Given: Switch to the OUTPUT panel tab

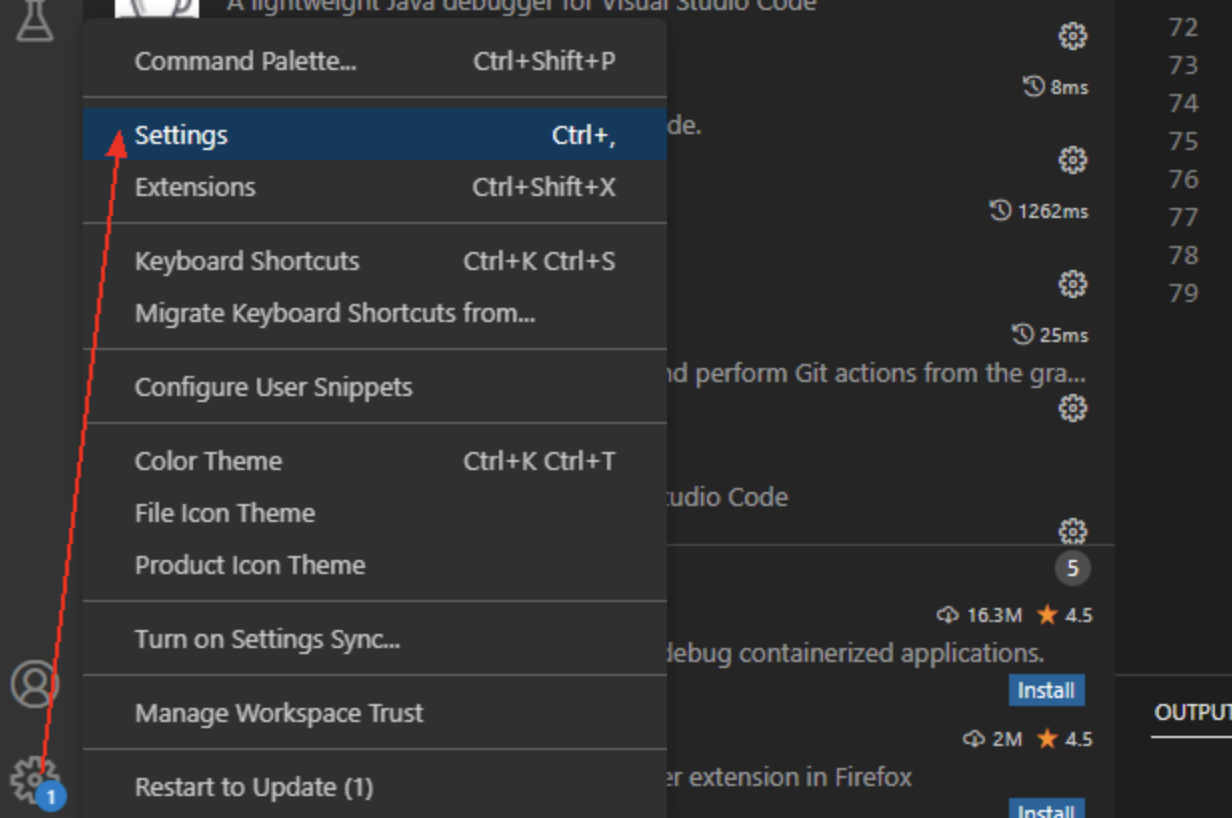Looking at the screenshot, I should click(1193, 712).
